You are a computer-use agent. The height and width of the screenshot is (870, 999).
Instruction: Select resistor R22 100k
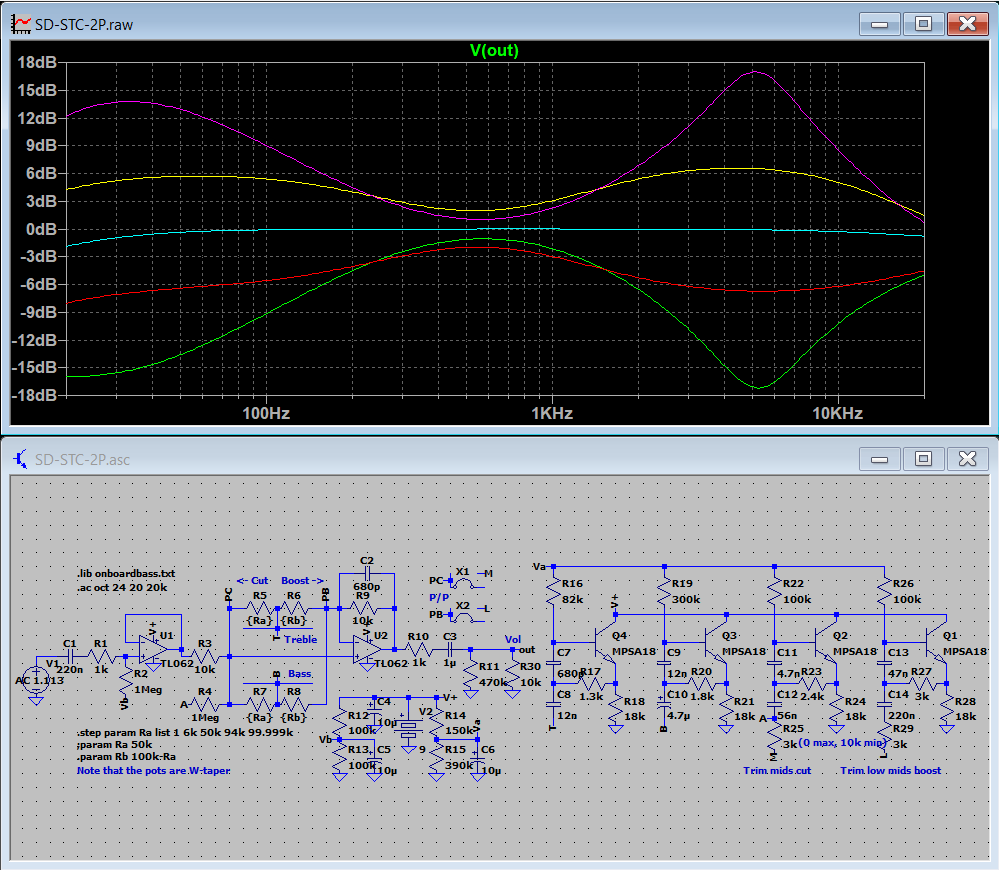(774, 592)
